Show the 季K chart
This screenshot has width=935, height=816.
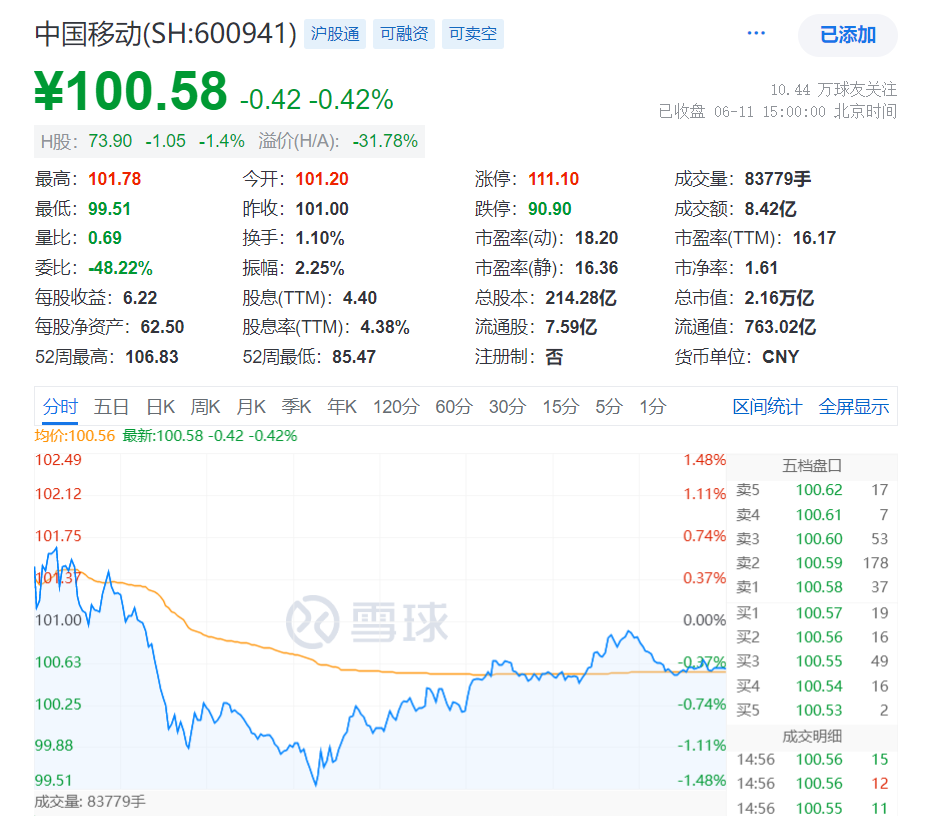[x=296, y=407]
